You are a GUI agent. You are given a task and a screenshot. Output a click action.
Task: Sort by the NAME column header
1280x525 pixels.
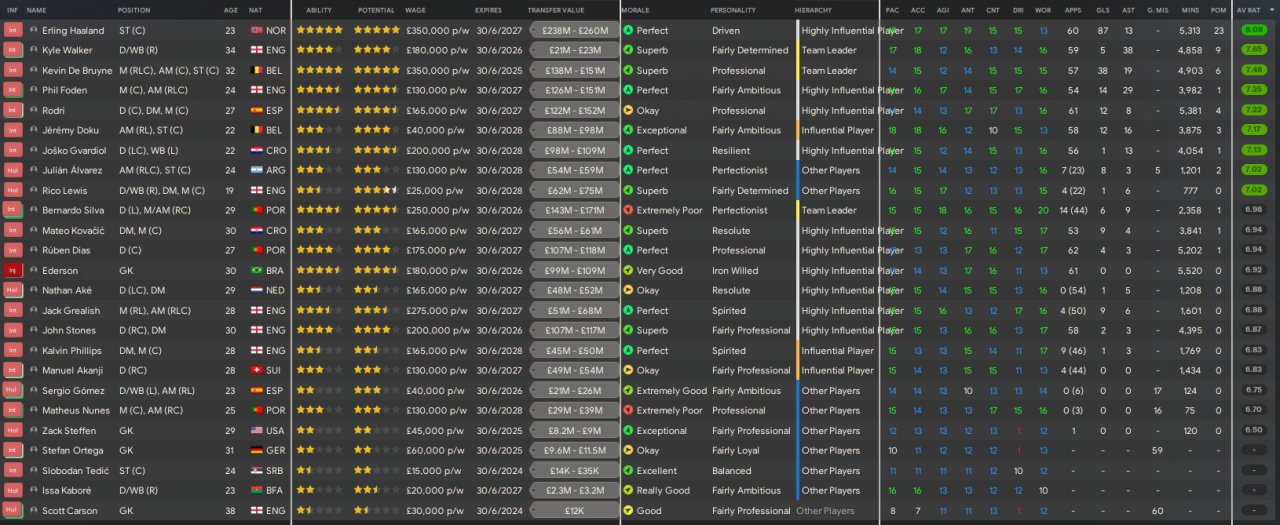(37, 9)
